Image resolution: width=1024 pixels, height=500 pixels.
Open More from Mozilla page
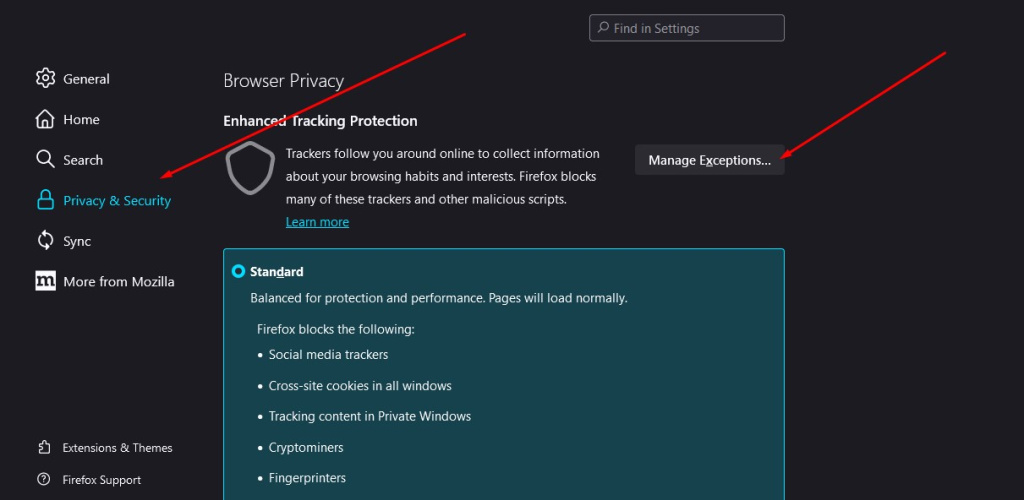119,282
